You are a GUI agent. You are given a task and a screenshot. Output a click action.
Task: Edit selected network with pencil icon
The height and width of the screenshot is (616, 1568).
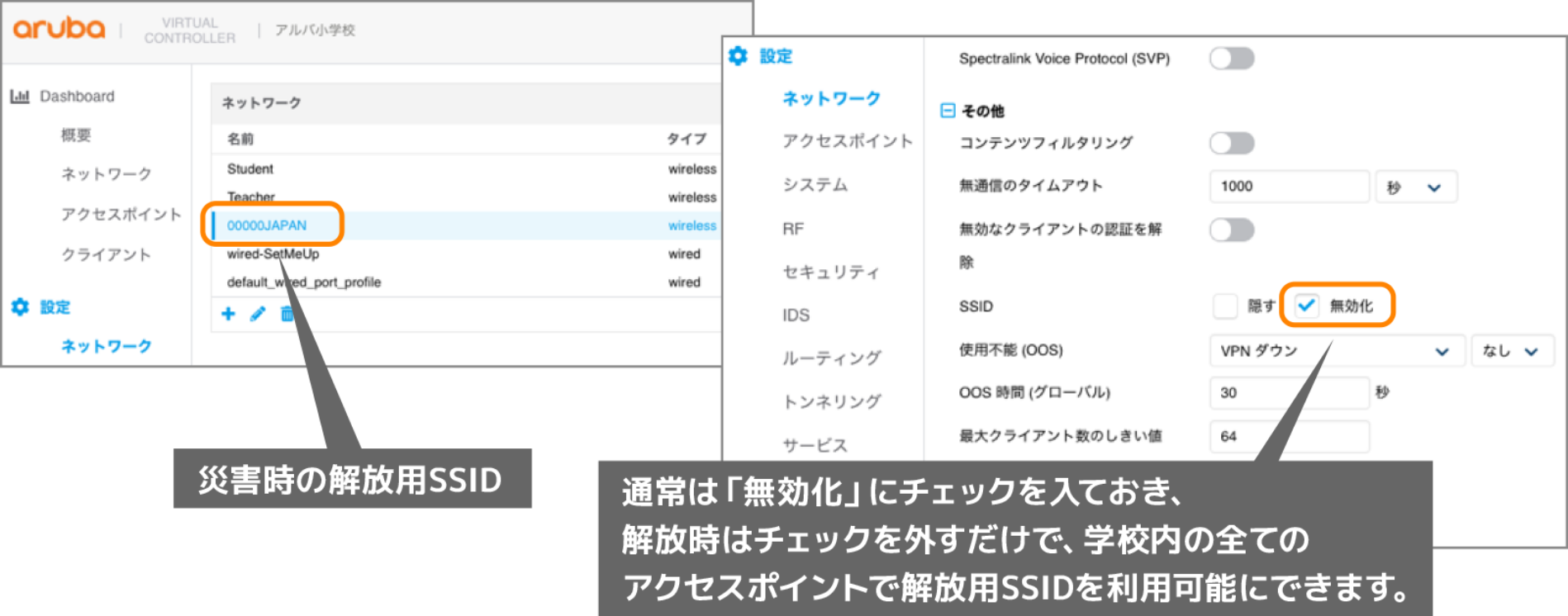[258, 314]
